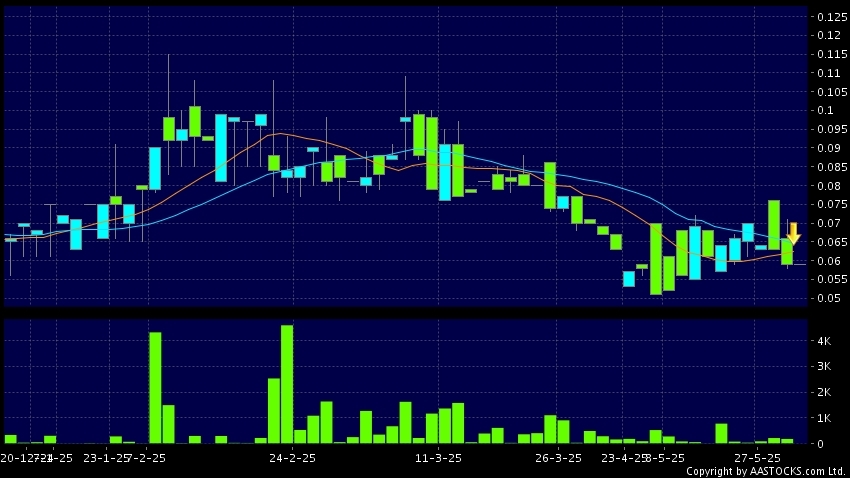Image resolution: width=850 pixels, height=478 pixels.
Task: Click the 24-2-25 date label
Action: pos(292,458)
